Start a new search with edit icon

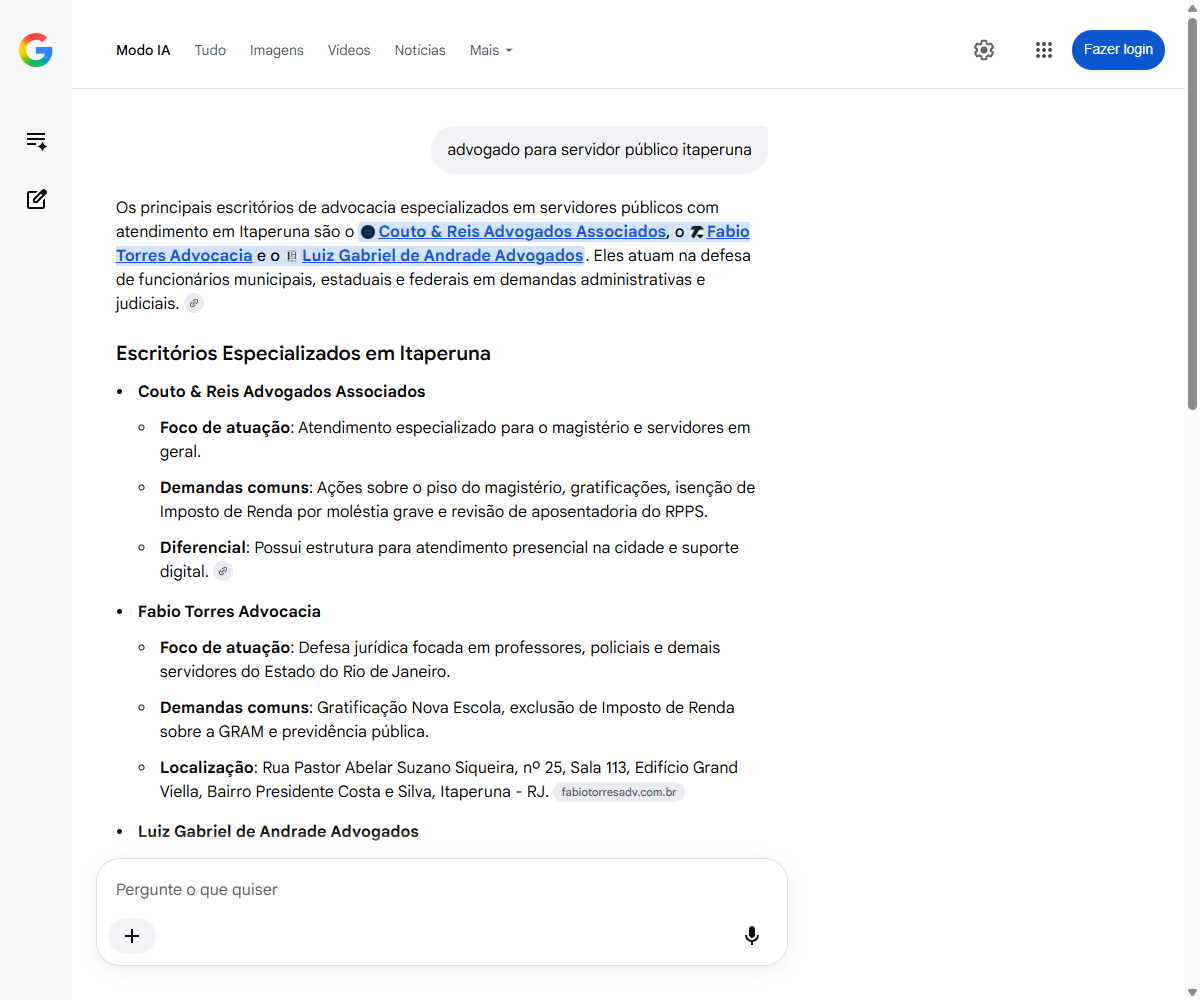[36, 199]
